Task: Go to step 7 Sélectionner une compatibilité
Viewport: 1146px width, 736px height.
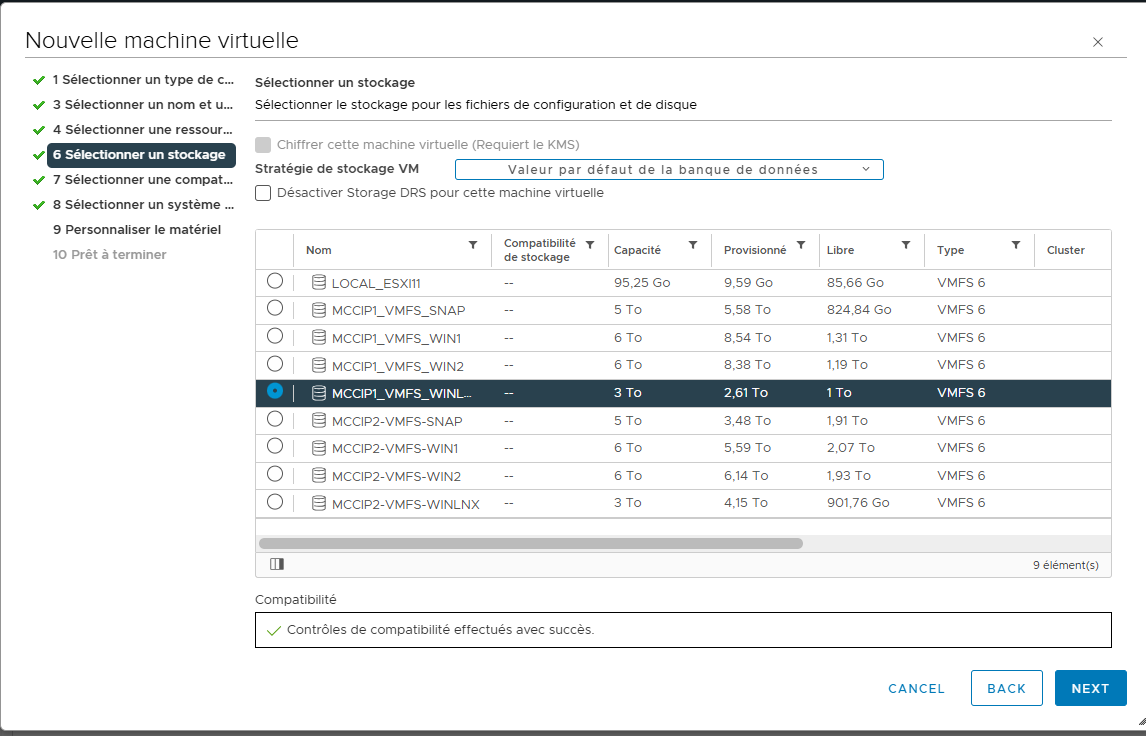Action: [x=143, y=180]
